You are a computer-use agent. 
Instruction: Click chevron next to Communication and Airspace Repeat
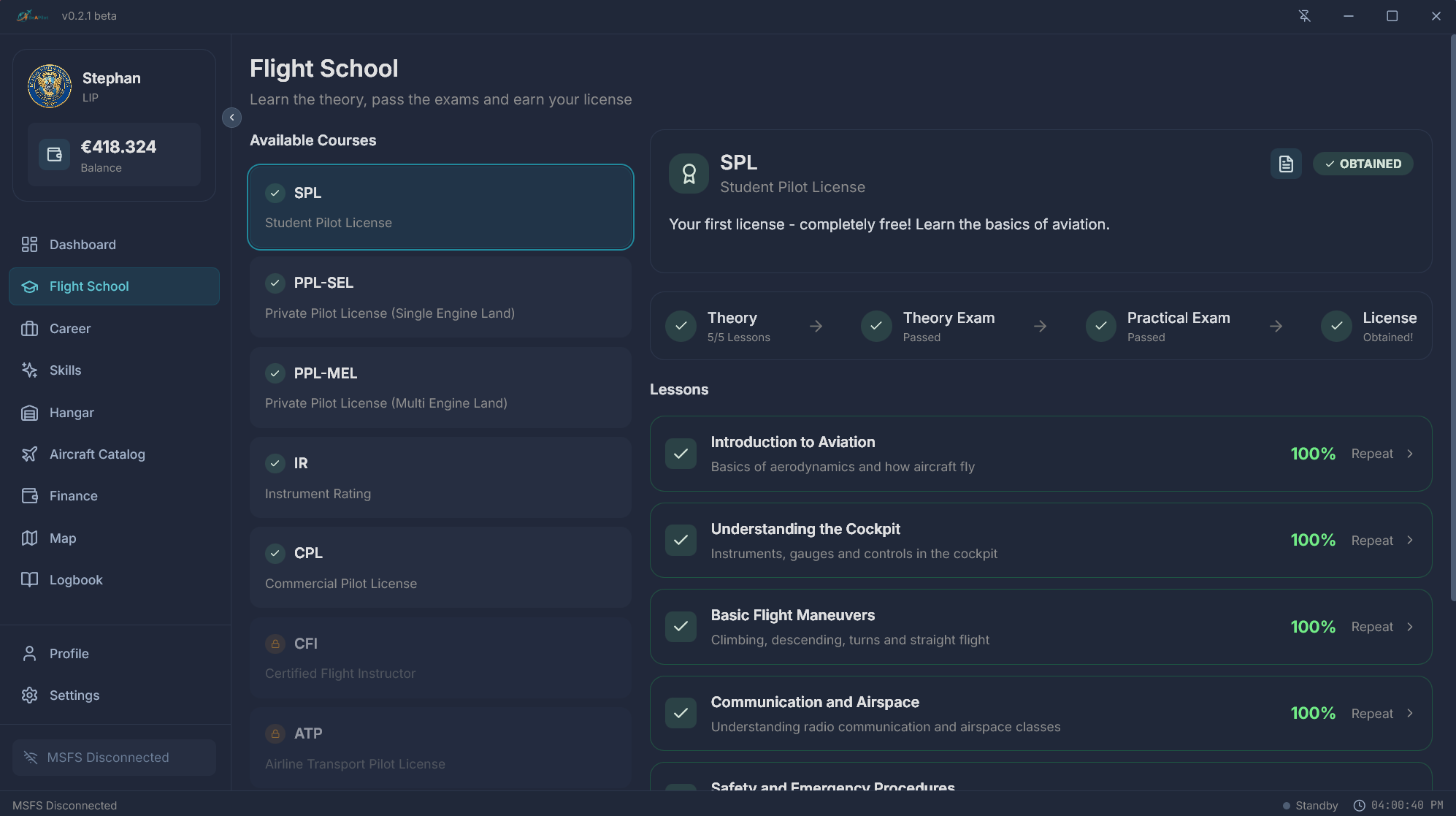tap(1410, 714)
